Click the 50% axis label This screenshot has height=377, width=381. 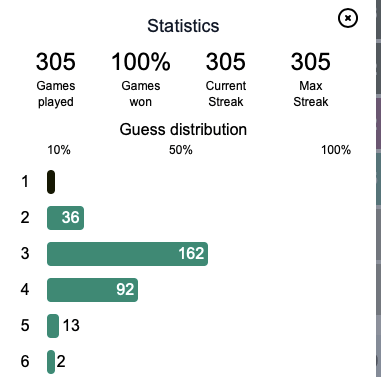pos(181,150)
